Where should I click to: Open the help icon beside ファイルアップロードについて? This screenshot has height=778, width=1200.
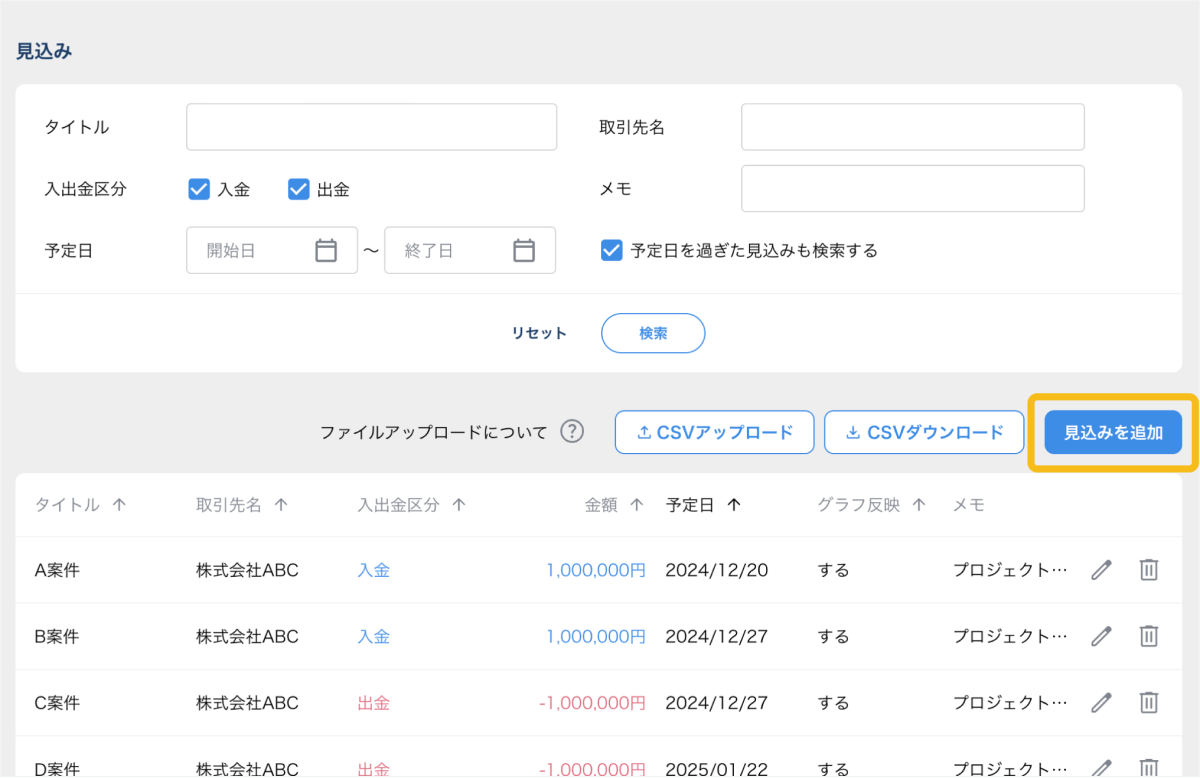pyautogui.click(x=571, y=432)
